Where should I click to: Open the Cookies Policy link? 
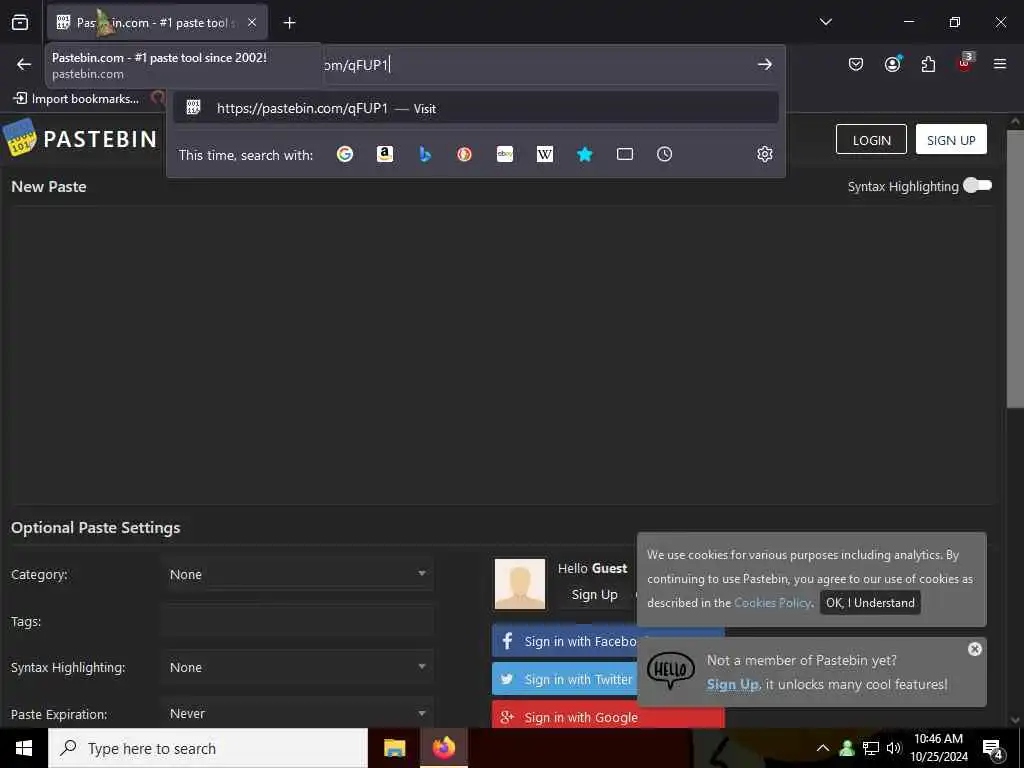tap(772, 603)
